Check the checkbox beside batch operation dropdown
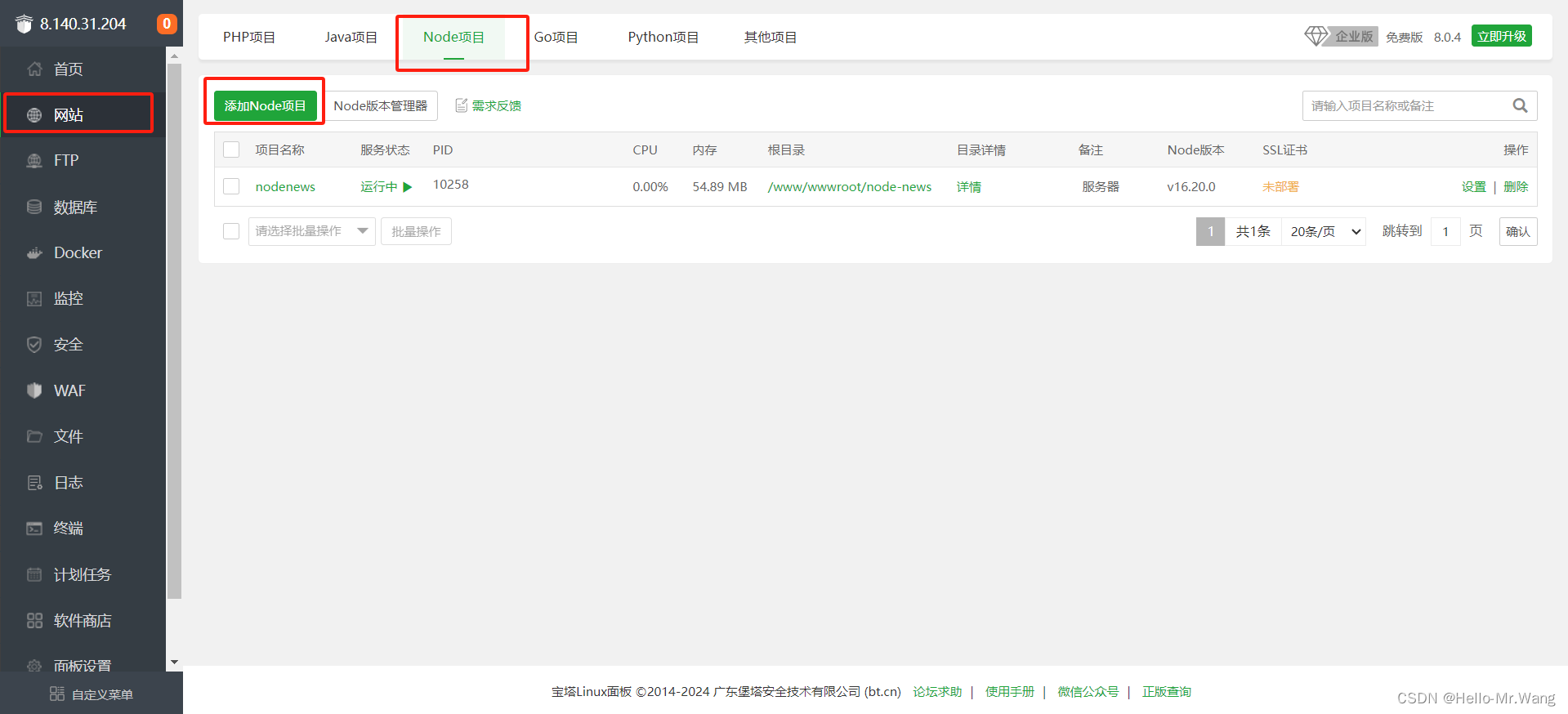 click(x=231, y=231)
